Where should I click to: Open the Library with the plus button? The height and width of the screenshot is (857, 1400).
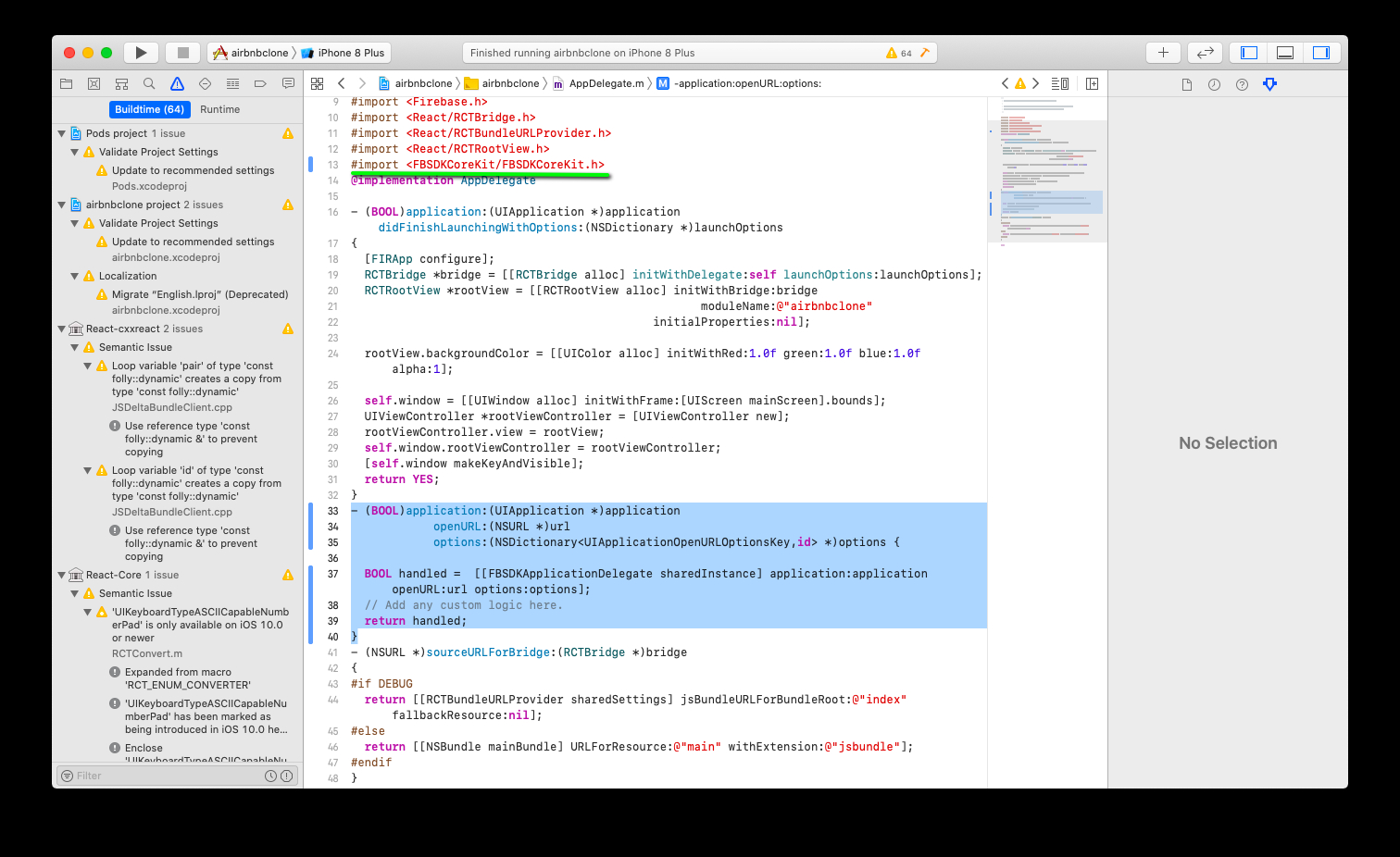tap(1163, 53)
